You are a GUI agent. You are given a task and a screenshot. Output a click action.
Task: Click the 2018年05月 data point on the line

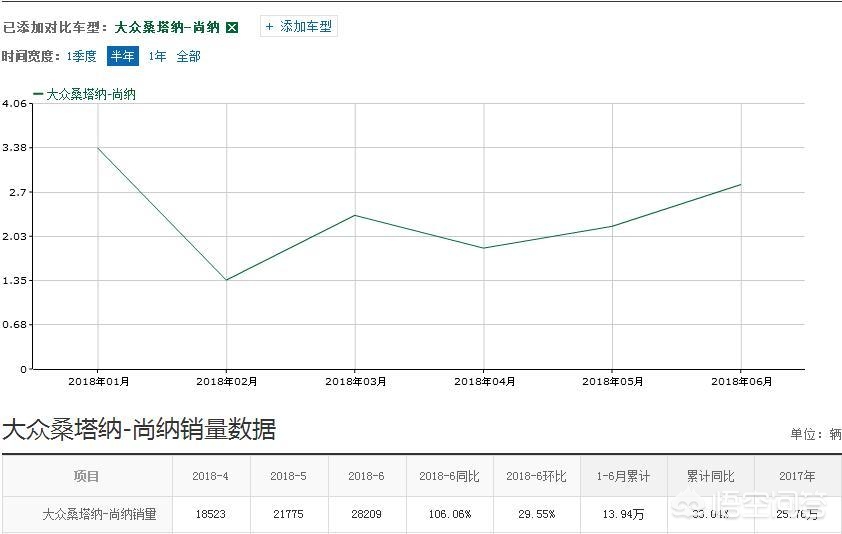tap(612, 226)
